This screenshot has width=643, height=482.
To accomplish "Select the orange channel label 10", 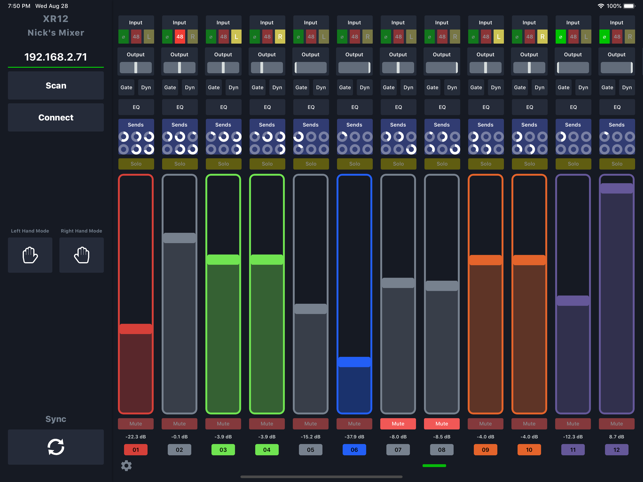I will (529, 450).
